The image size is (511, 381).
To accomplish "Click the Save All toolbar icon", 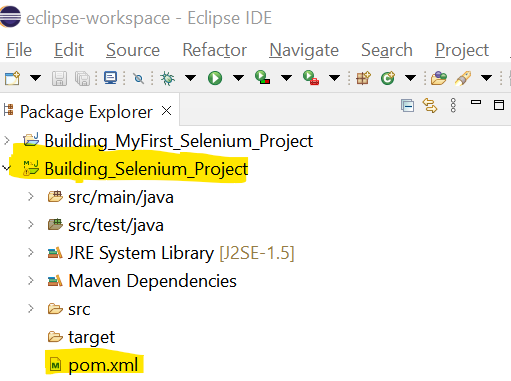I will pyautogui.click(x=82, y=78).
